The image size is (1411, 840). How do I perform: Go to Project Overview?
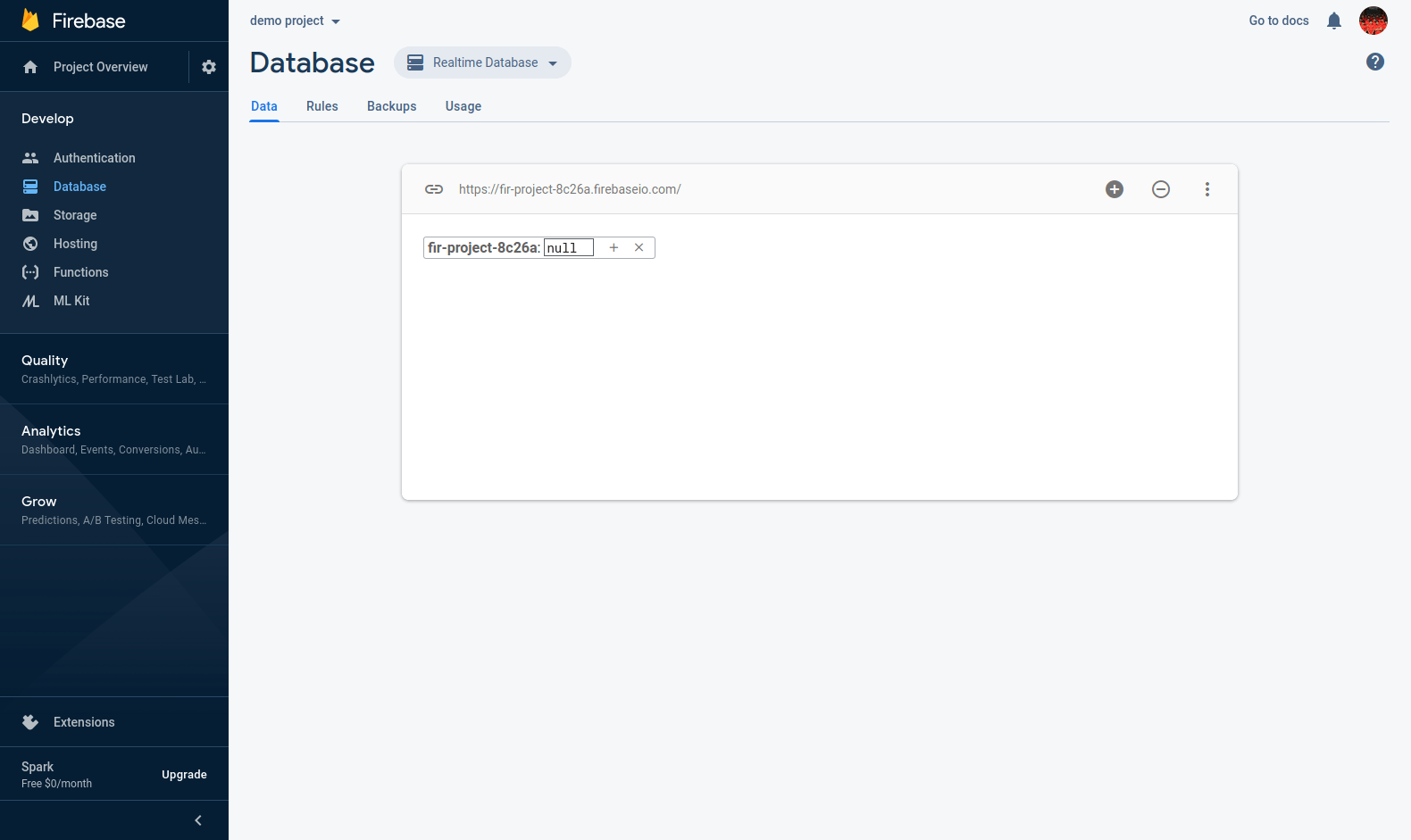point(101,67)
